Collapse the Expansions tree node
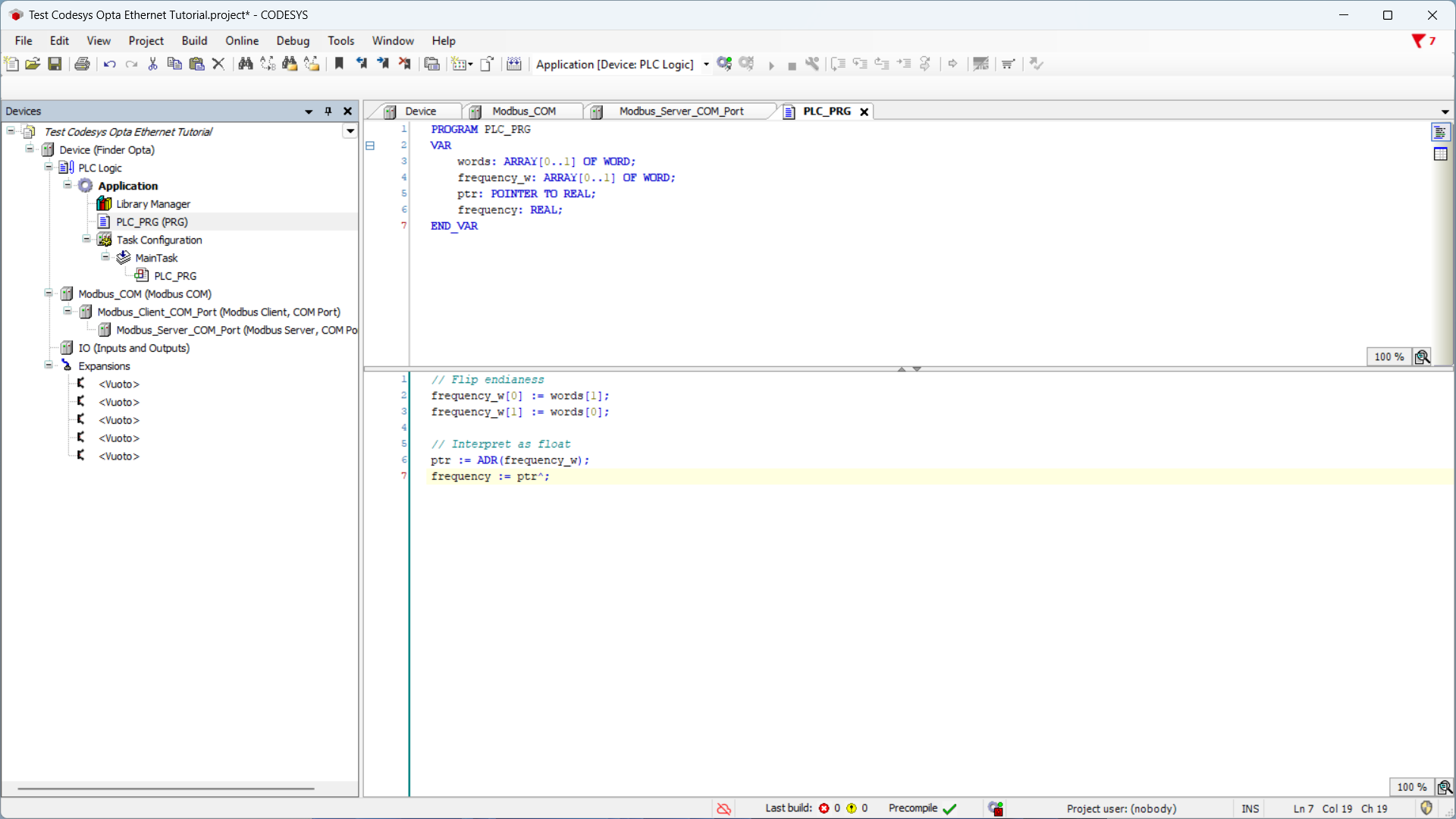 click(49, 366)
